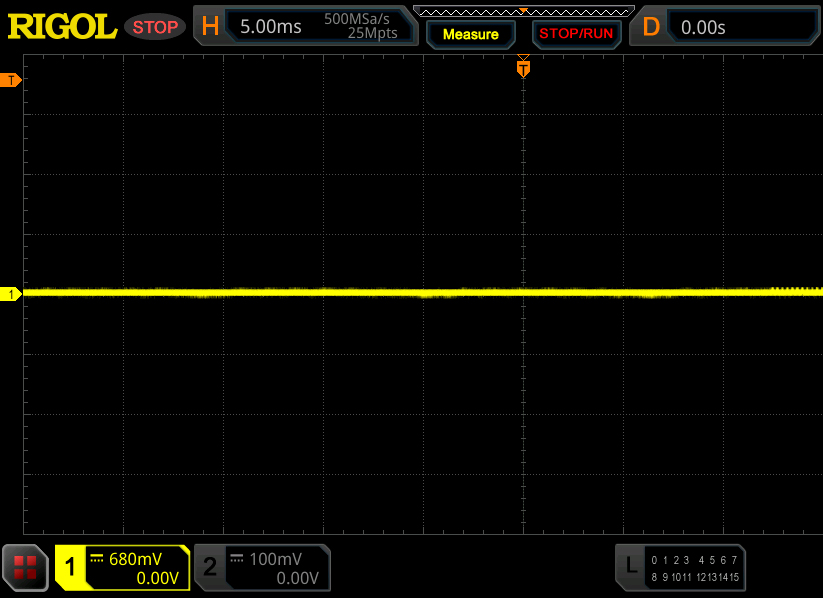Viewport: 823px width, 598px height.
Task: Click channel 1 DC coupling icon
Action: (x=97, y=558)
